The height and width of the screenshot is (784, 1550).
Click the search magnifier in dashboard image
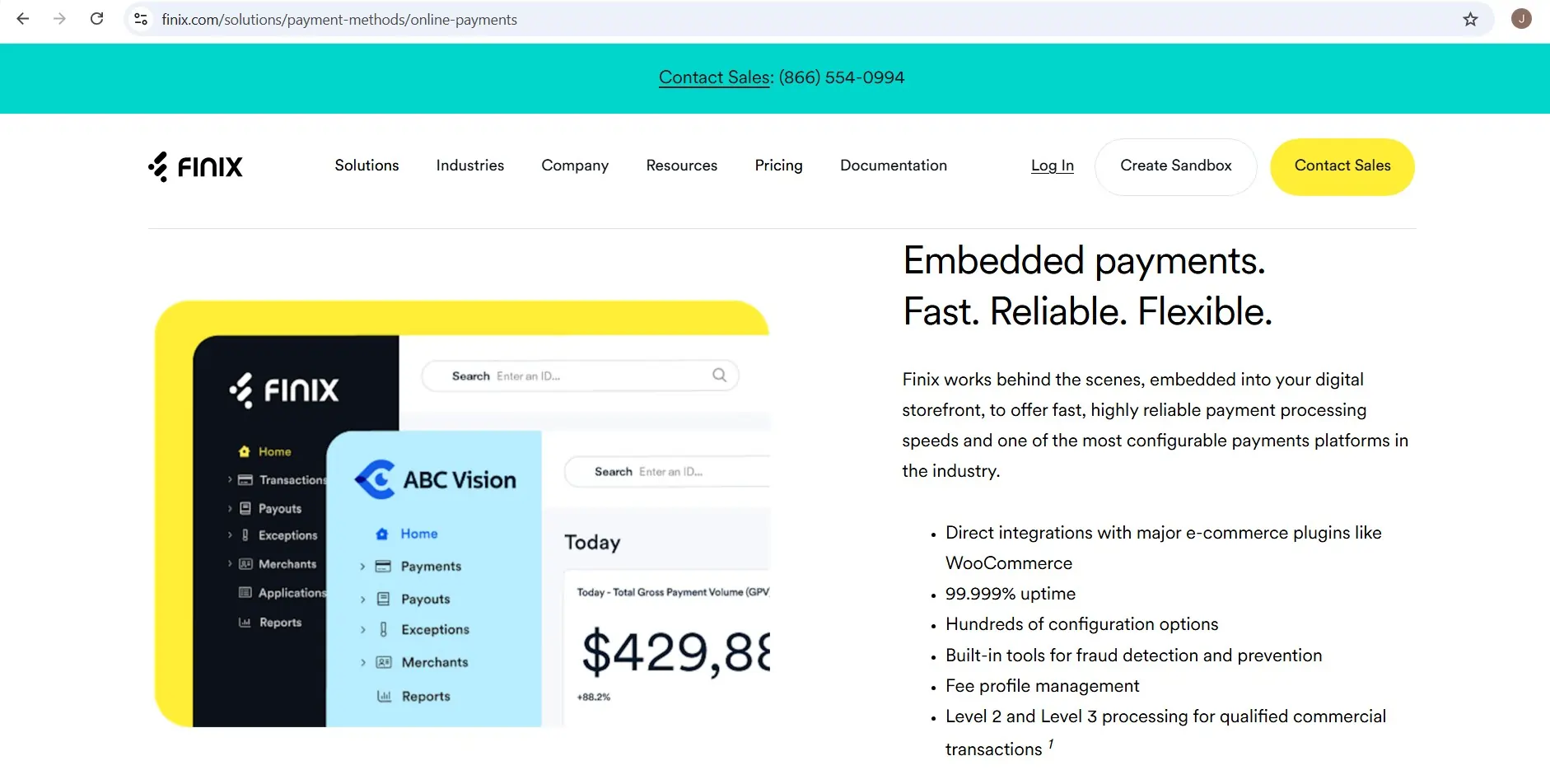click(x=719, y=376)
